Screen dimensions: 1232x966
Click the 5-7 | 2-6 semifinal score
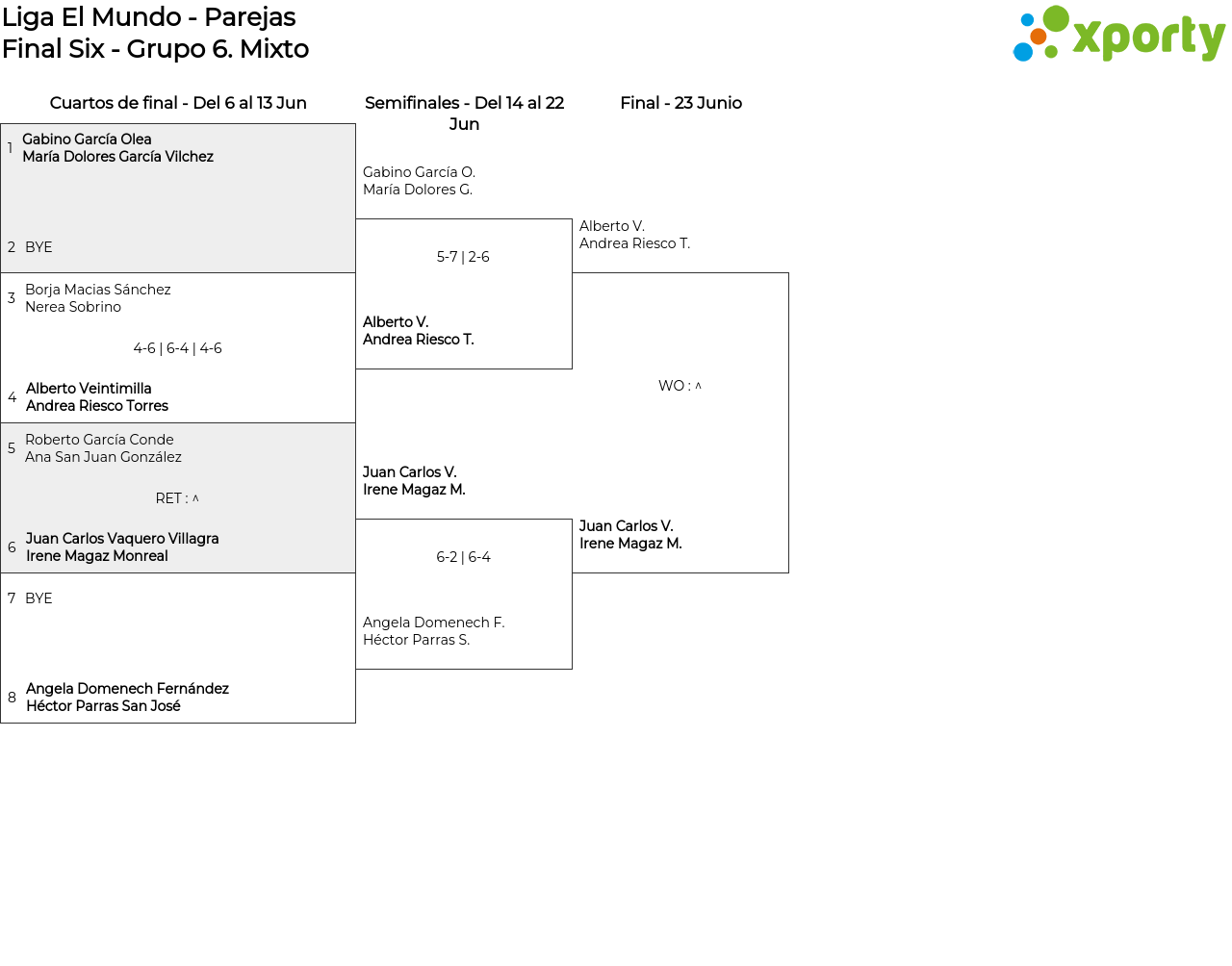coord(463,257)
